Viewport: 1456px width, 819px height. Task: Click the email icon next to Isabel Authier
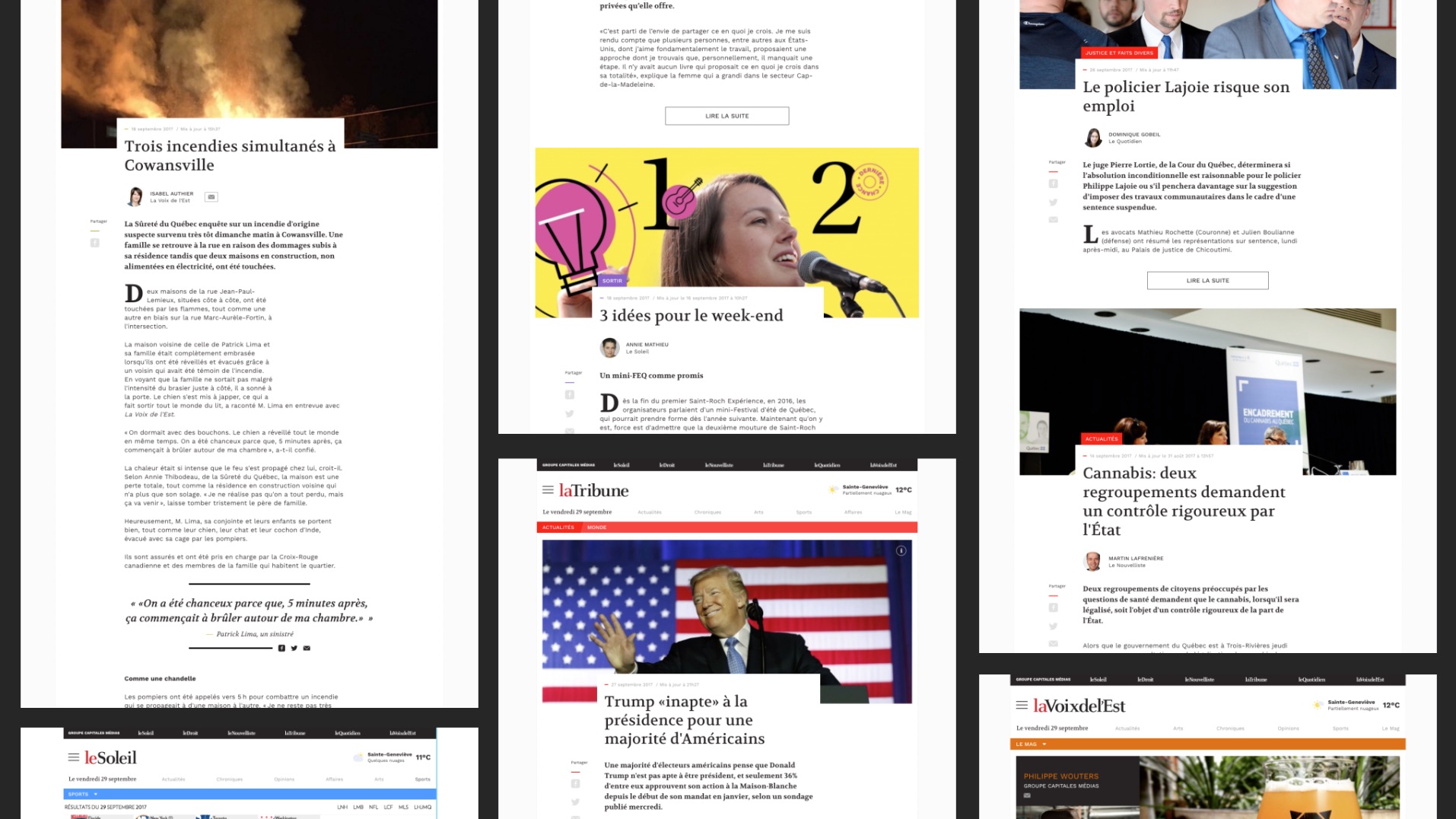point(211,197)
